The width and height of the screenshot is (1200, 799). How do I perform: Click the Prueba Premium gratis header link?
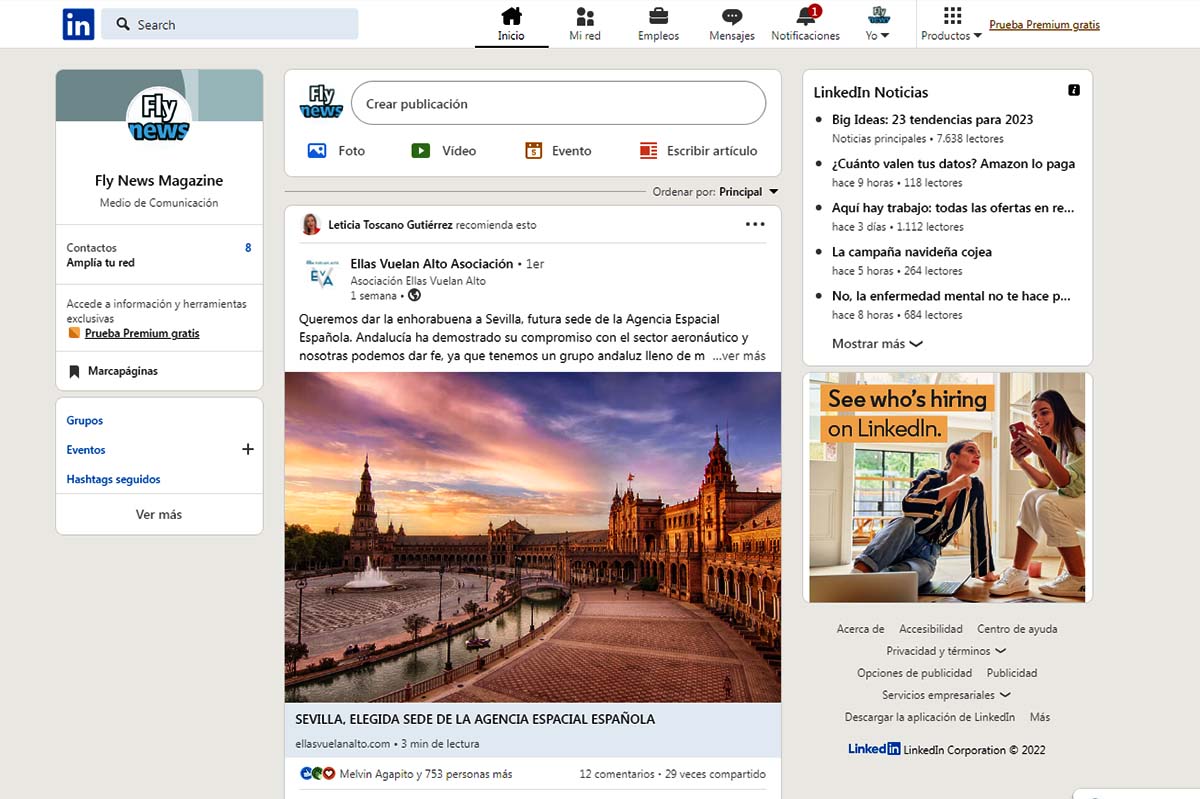(x=1044, y=25)
